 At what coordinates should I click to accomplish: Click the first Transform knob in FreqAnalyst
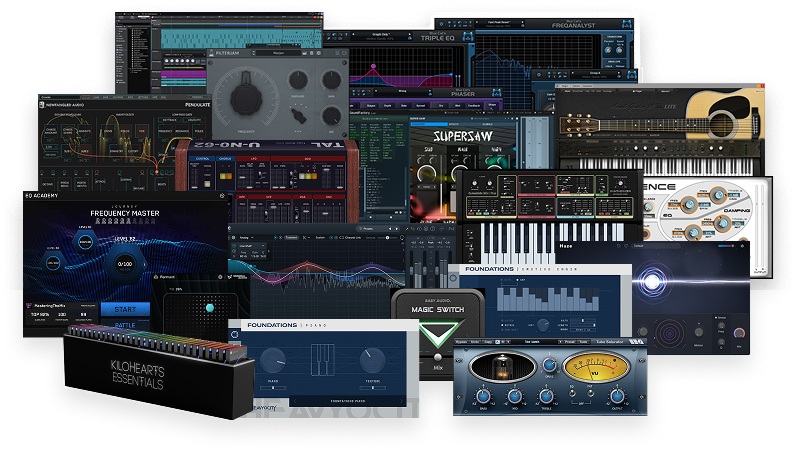pos(607,50)
